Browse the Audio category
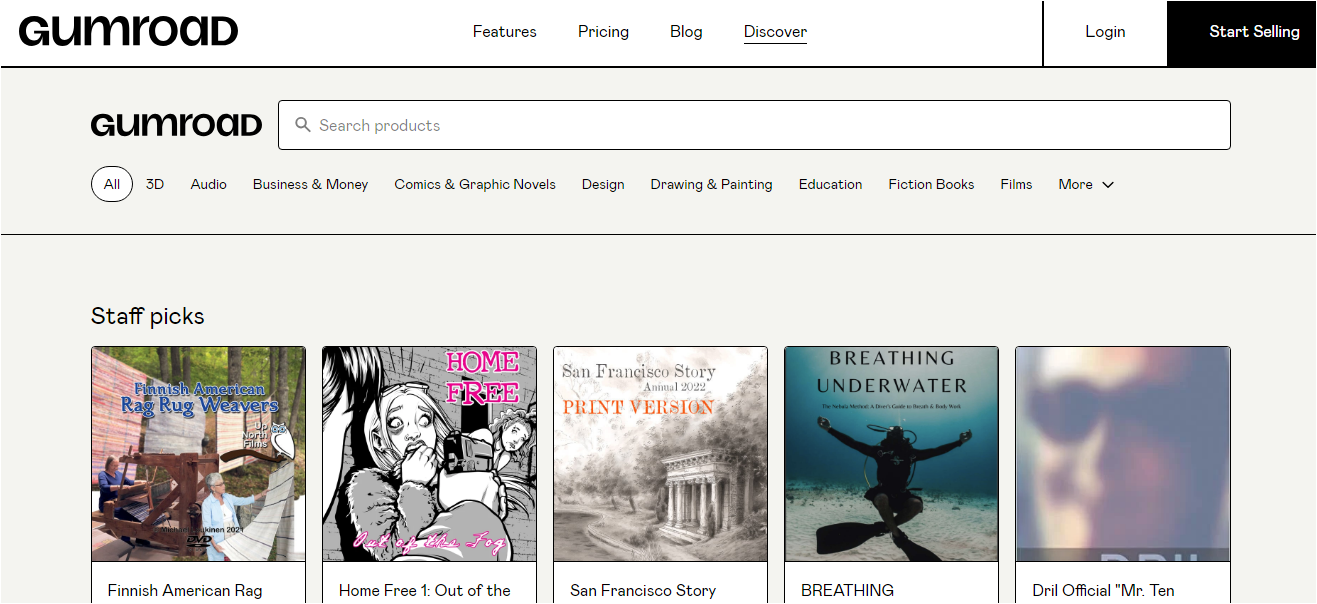Image resolution: width=1317 pixels, height=604 pixels. click(209, 184)
